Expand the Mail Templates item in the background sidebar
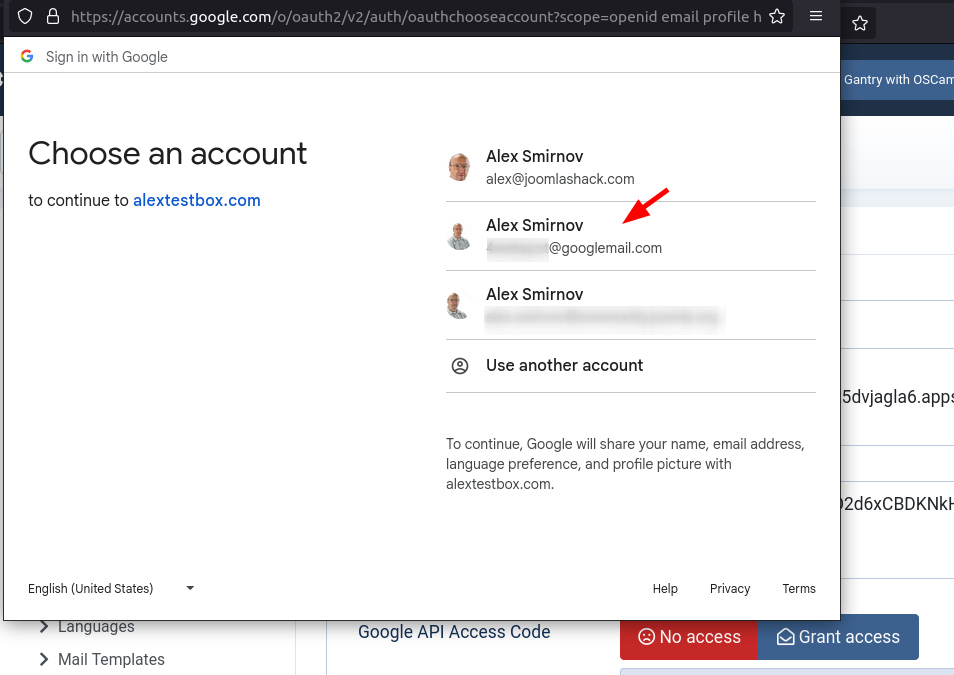This screenshot has height=675, width=954. (x=102, y=659)
